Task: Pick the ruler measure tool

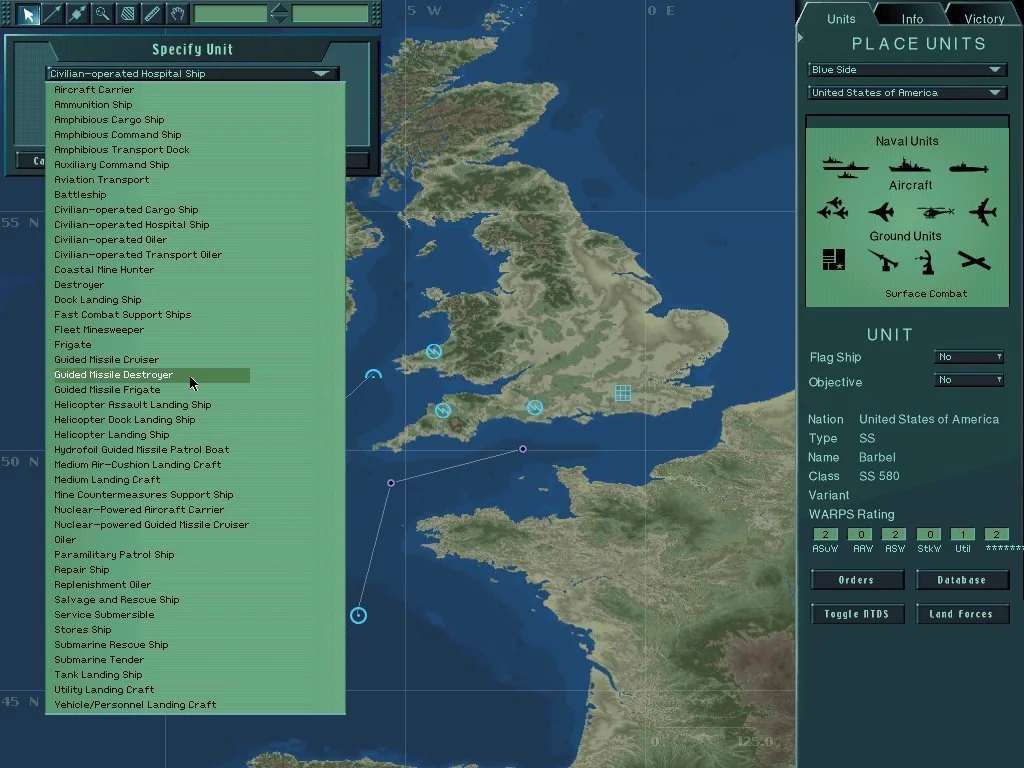Action: click(152, 14)
